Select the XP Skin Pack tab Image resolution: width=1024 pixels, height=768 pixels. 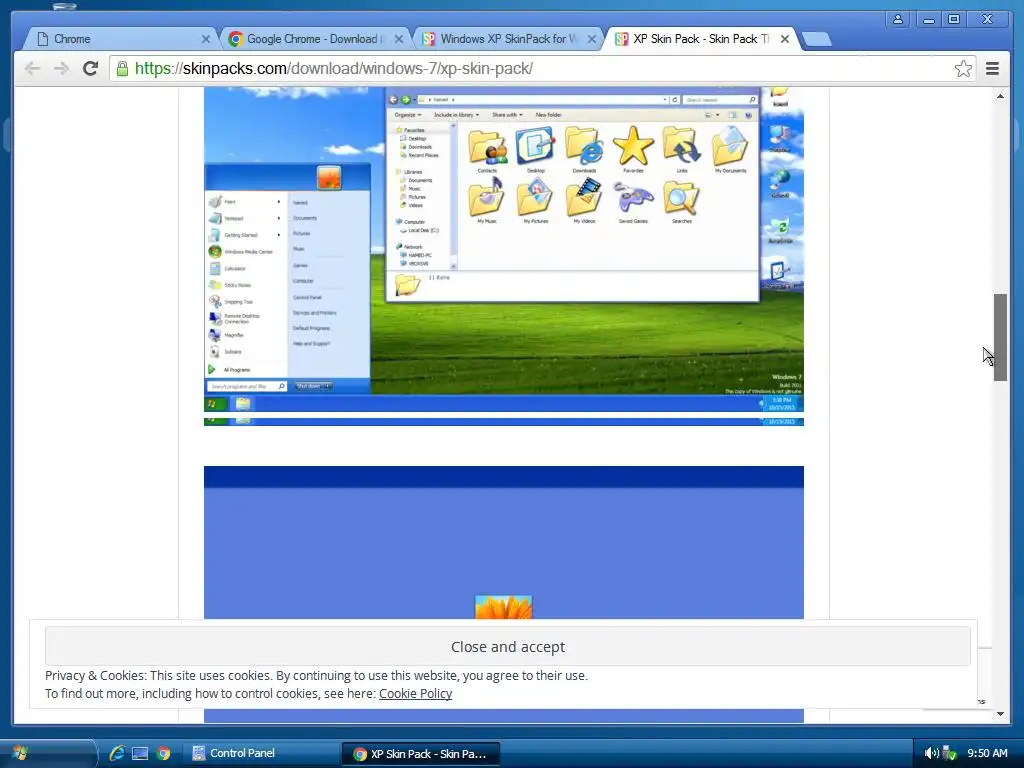(x=700, y=39)
